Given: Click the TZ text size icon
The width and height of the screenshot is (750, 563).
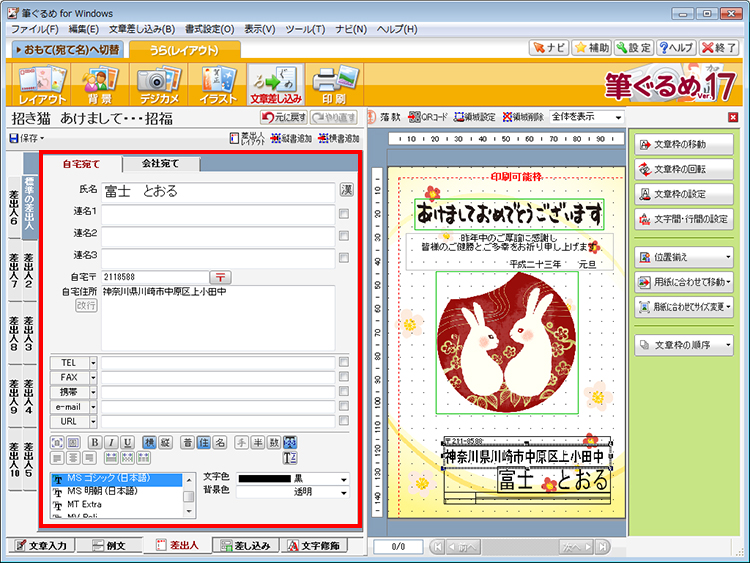Looking at the screenshot, I should coord(290,458).
